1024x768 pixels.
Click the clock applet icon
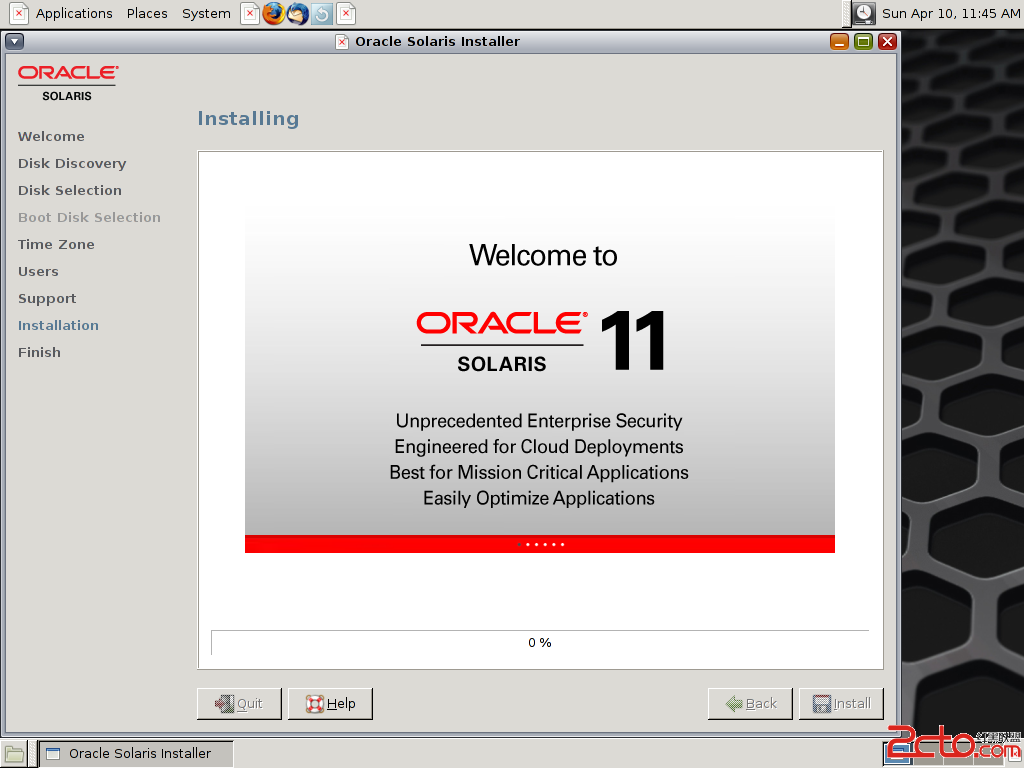pyautogui.click(x=864, y=13)
